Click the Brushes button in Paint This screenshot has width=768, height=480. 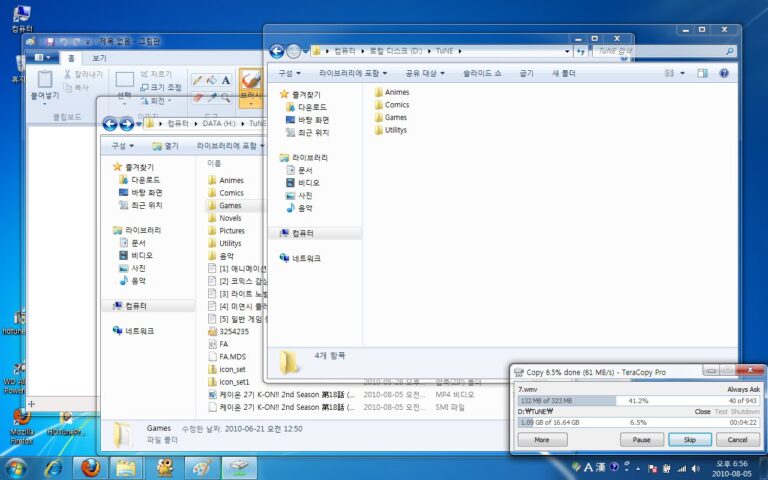coord(251,88)
